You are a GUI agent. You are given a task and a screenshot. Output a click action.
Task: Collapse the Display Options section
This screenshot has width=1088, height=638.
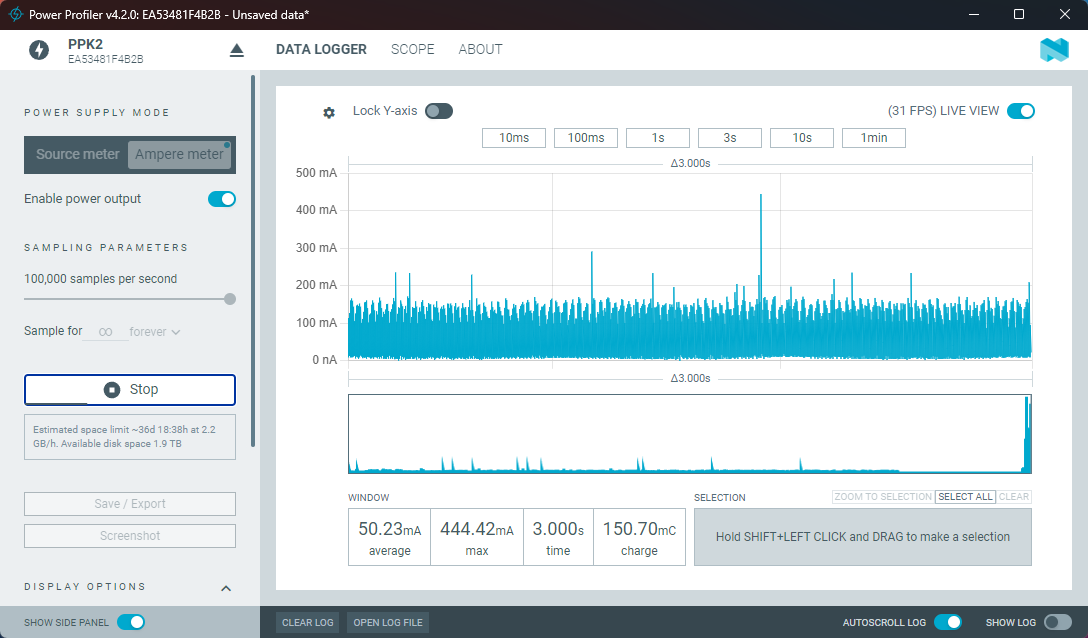pyautogui.click(x=226, y=588)
